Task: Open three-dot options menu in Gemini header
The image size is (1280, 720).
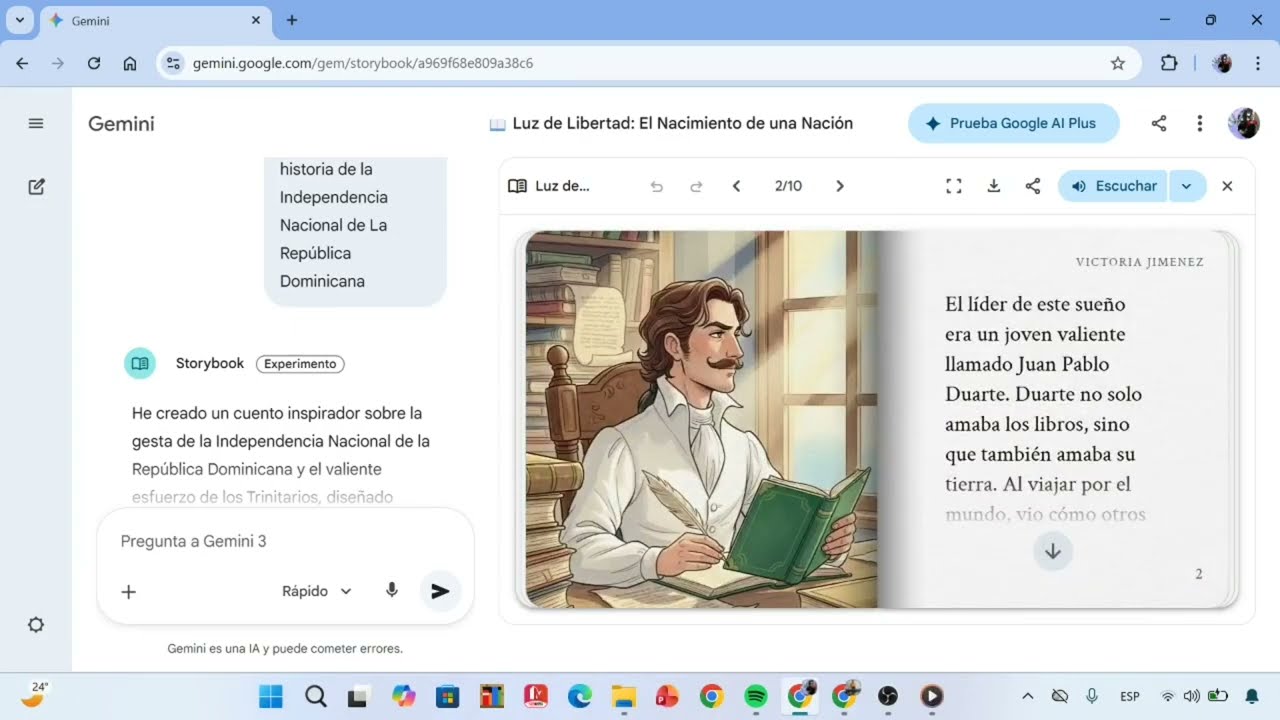Action: (1200, 124)
